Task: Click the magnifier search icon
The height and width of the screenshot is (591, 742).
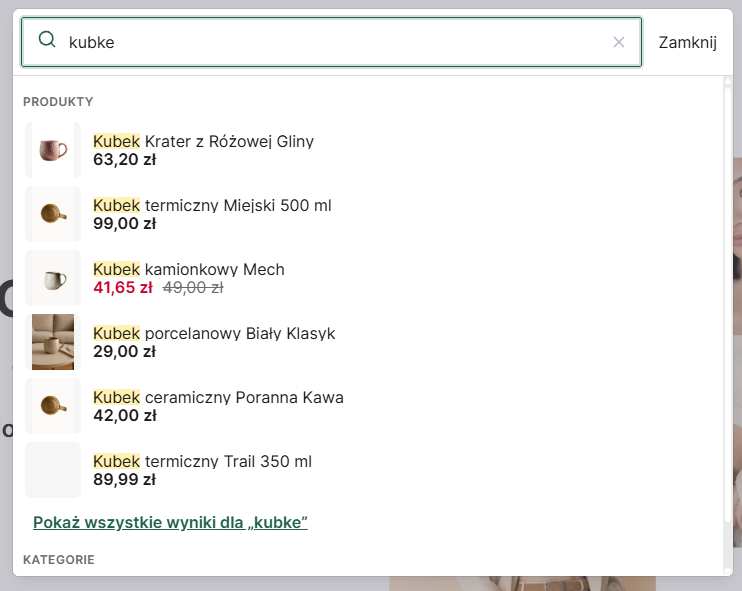Action: point(47,39)
